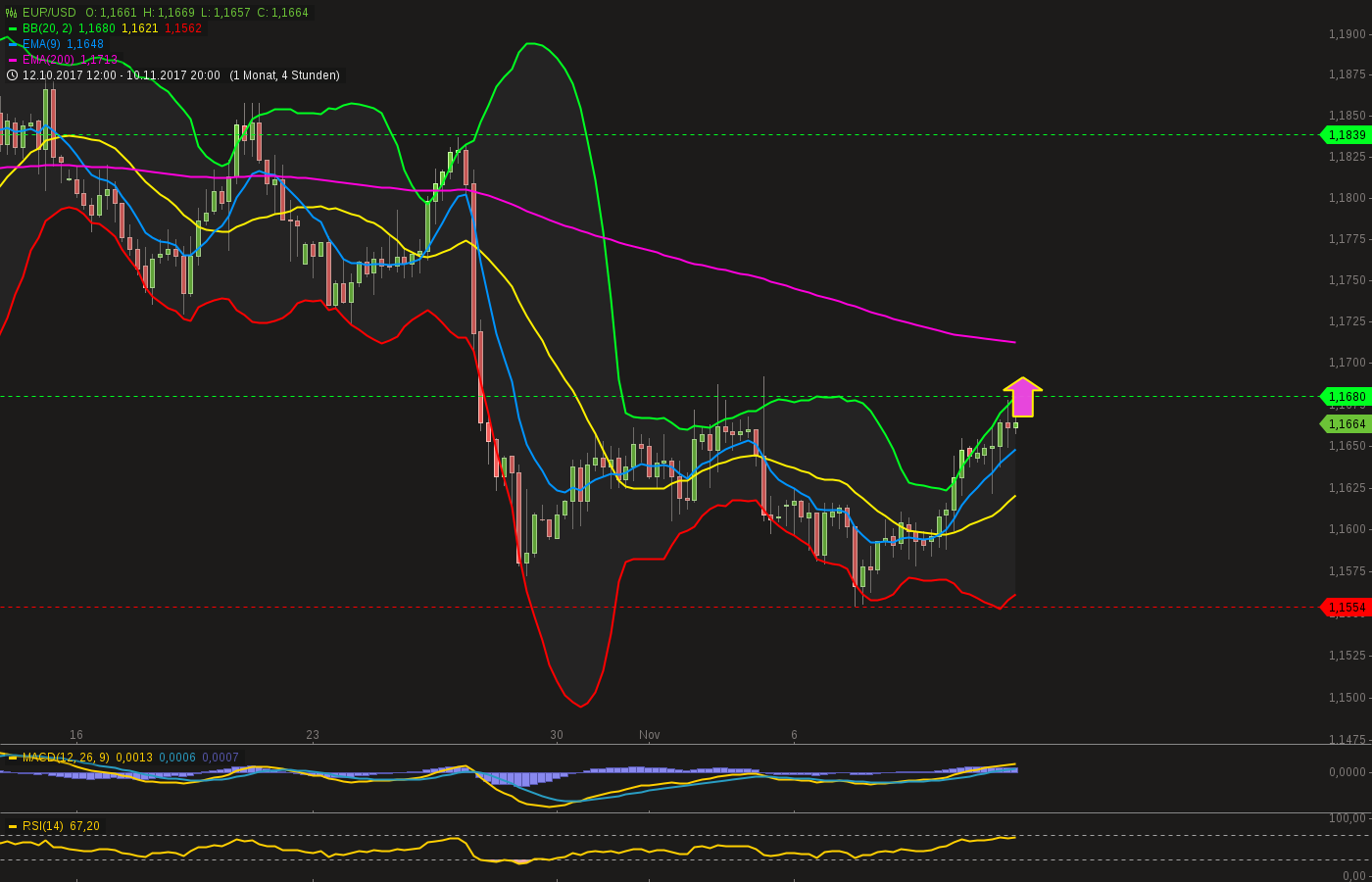The image size is (1372, 882).
Task: Select the MACD(12, 26, 9) indicator label
Action: click(x=66, y=758)
